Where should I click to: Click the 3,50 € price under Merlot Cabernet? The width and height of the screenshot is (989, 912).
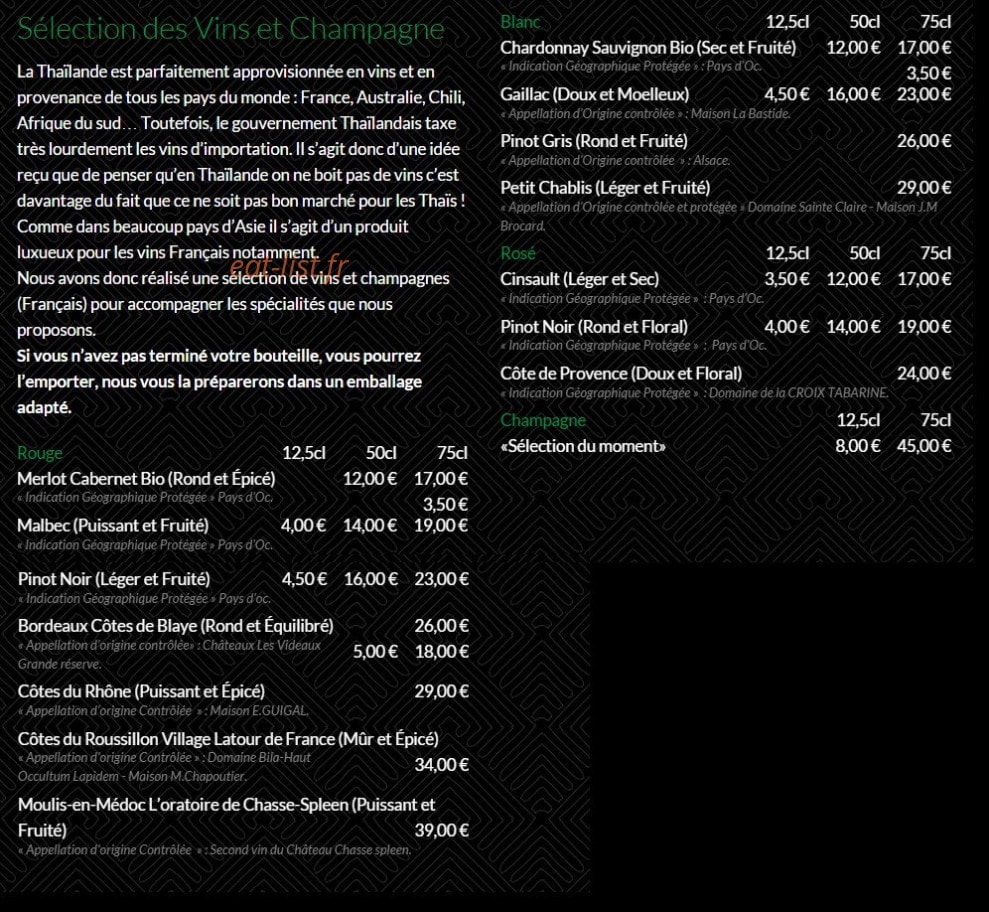pyautogui.click(x=445, y=505)
